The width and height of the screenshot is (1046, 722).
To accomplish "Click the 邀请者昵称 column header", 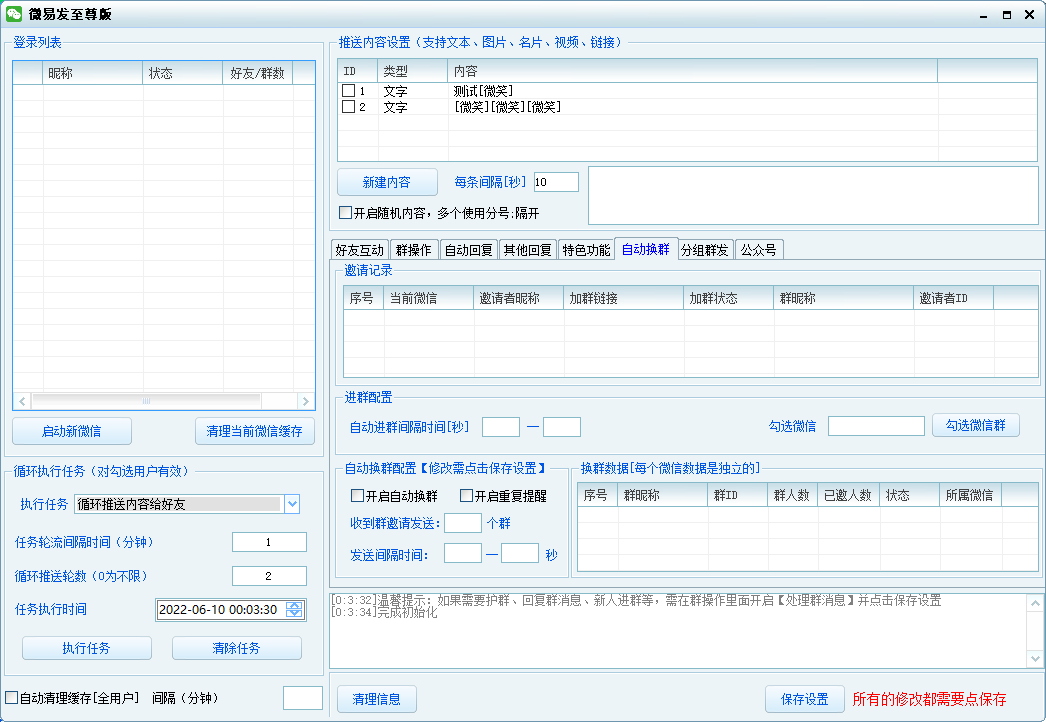I will [518, 298].
